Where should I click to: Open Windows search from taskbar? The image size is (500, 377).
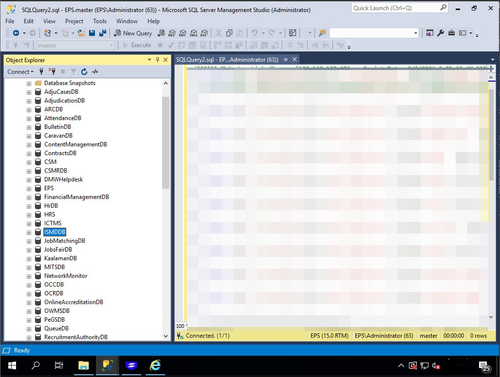click(35, 366)
